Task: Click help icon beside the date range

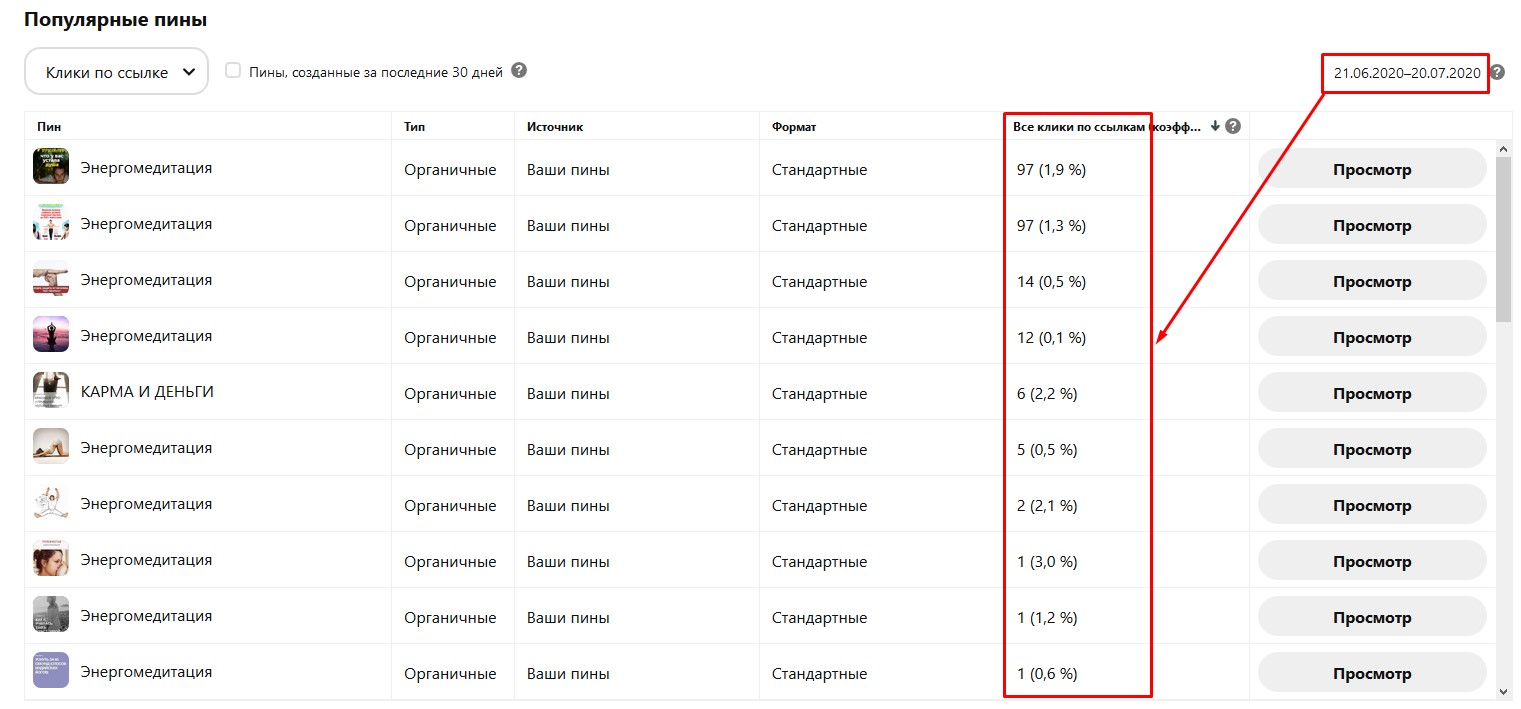Action: tap(1496, 72)
